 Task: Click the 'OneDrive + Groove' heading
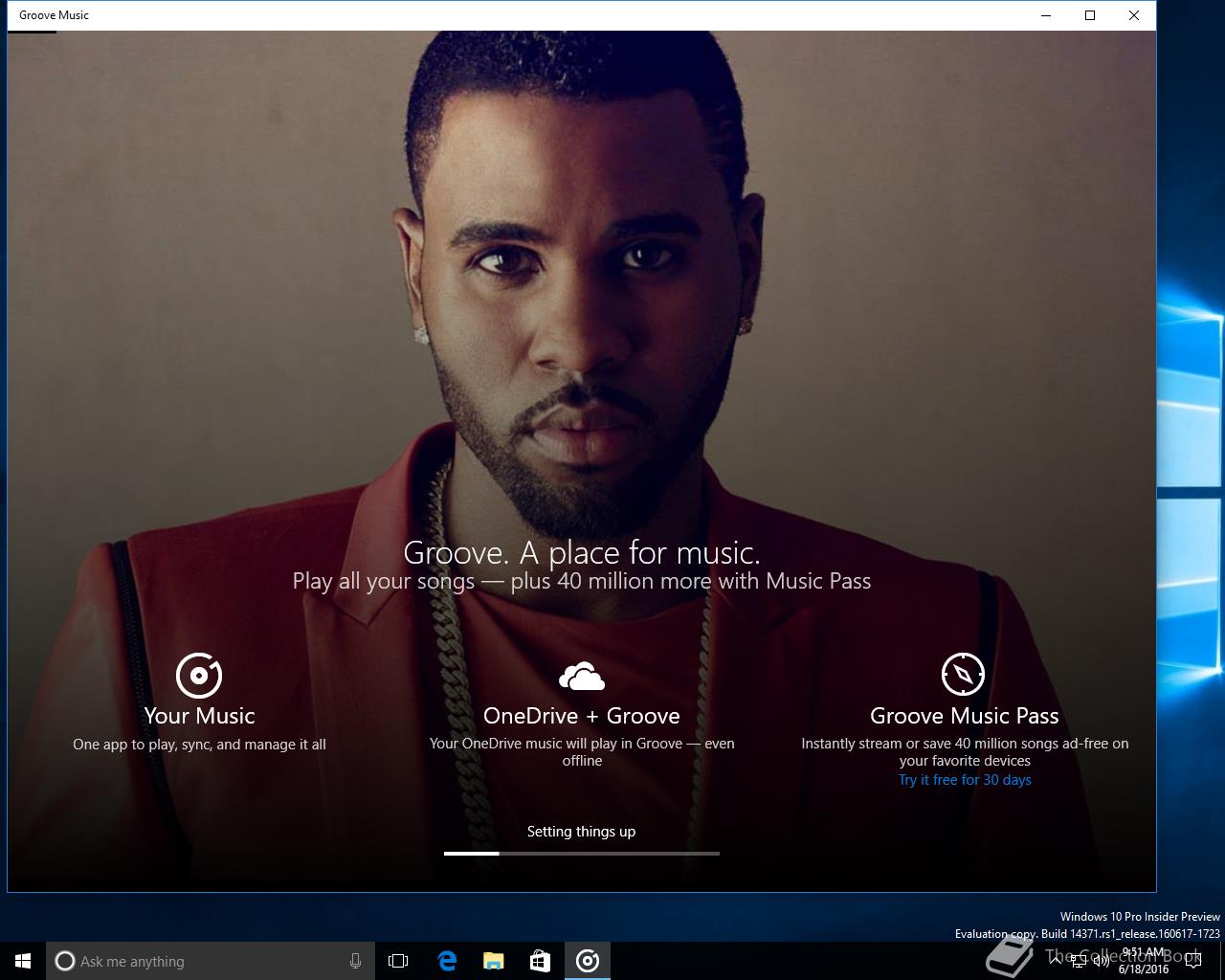pyautogui.click(x=582, y=716)
